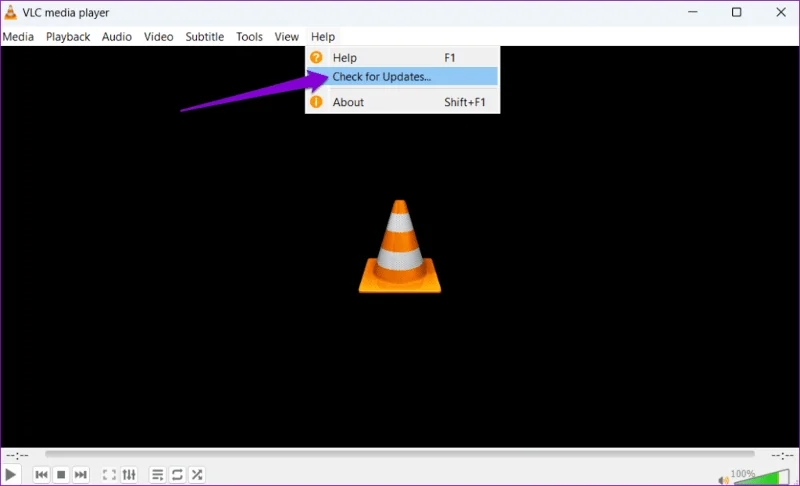Open the Subtitle menu
Viewport: 800px width, 486px height.
coord(205,37)
